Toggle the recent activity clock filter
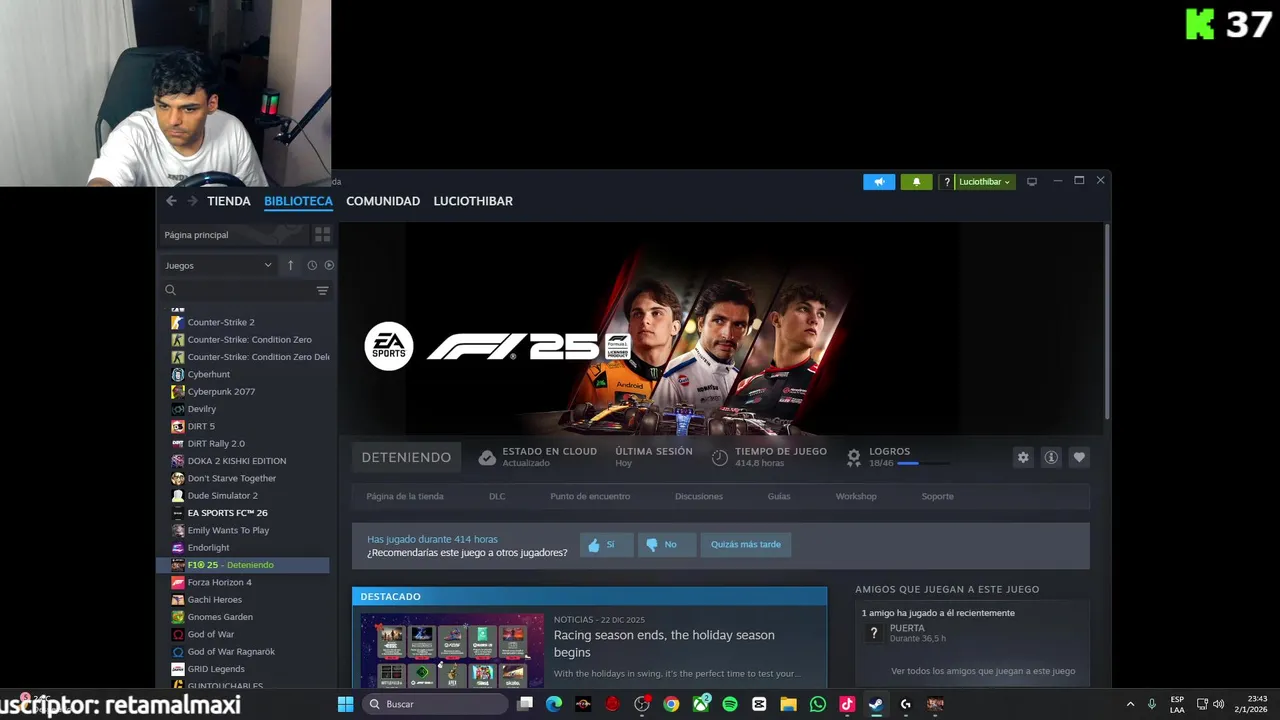 coord(312,266)
